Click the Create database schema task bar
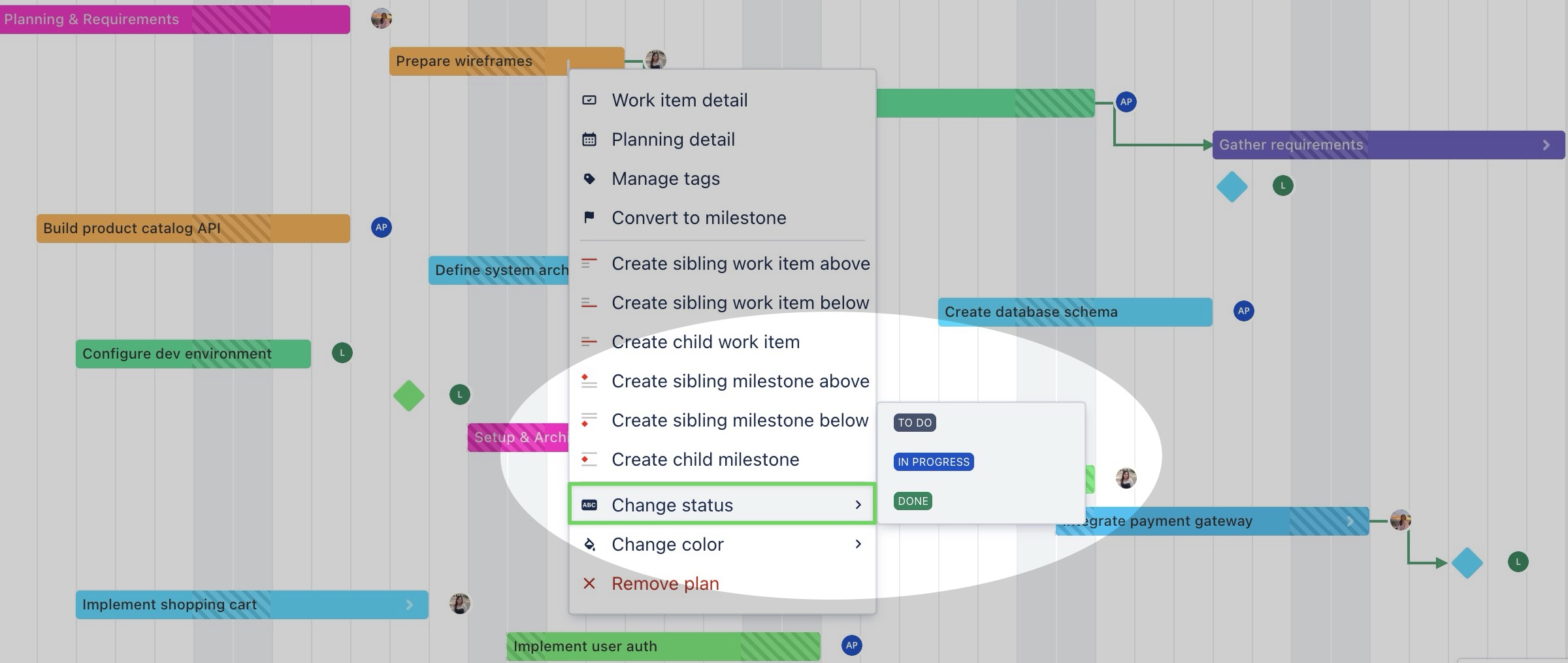Image resolution: width=1568 pixels, height=663 pixels. point(1074,312)
